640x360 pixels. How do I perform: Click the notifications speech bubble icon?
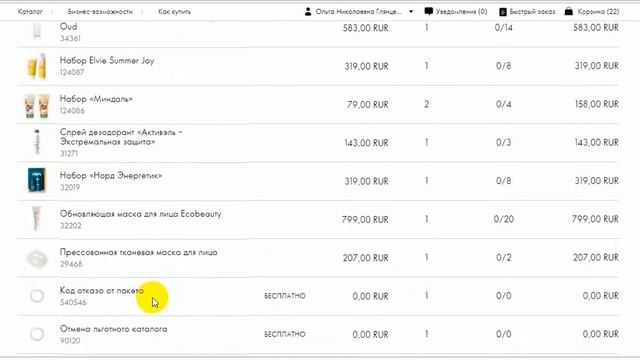point(429,11)
